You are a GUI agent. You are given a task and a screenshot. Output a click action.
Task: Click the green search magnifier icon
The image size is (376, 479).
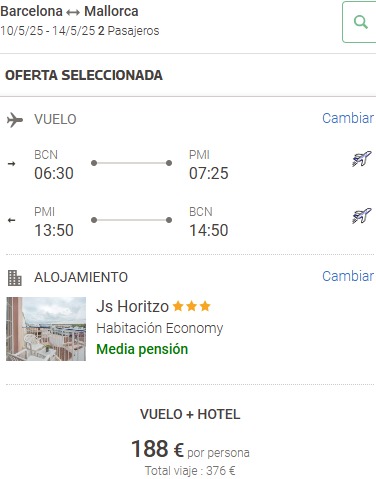click(361, 22)
